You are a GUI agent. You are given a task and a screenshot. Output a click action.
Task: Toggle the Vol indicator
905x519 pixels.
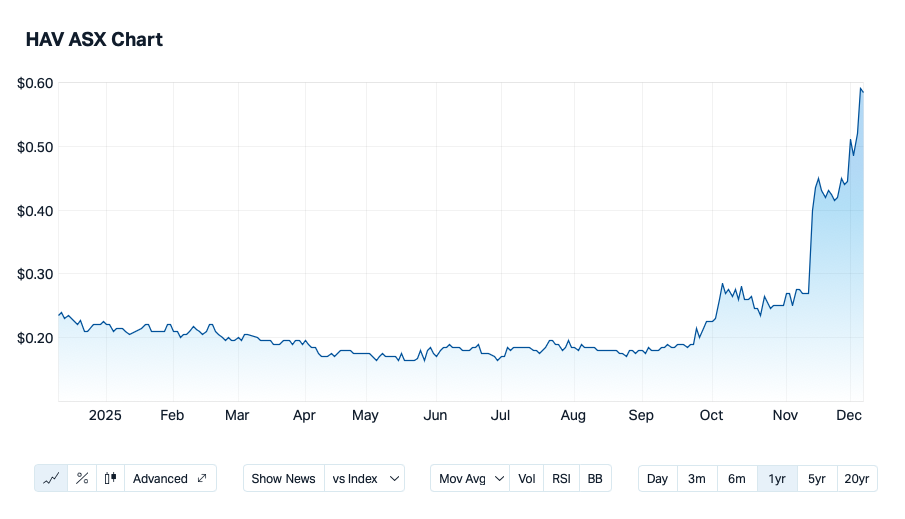point(527,478)
